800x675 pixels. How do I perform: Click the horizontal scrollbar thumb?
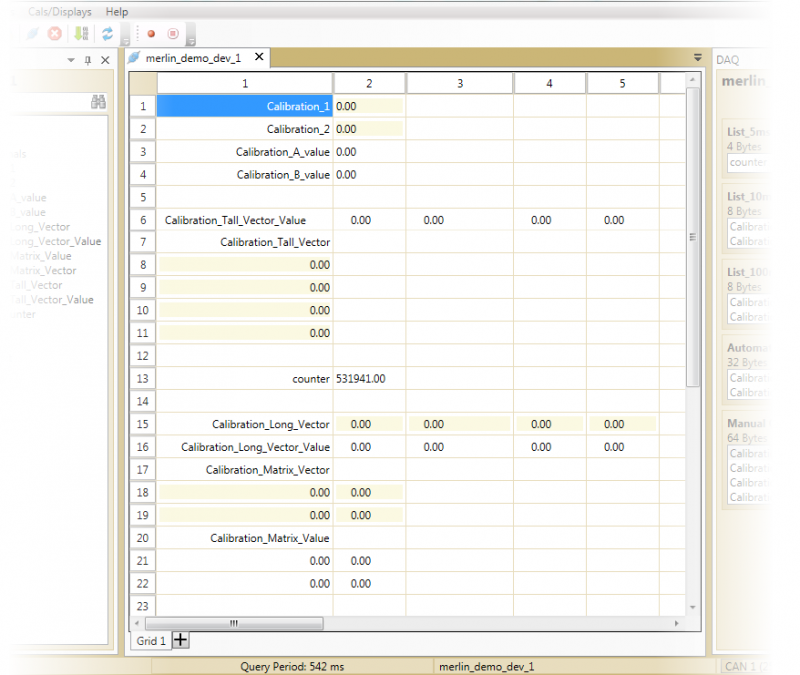click(234, 623)
